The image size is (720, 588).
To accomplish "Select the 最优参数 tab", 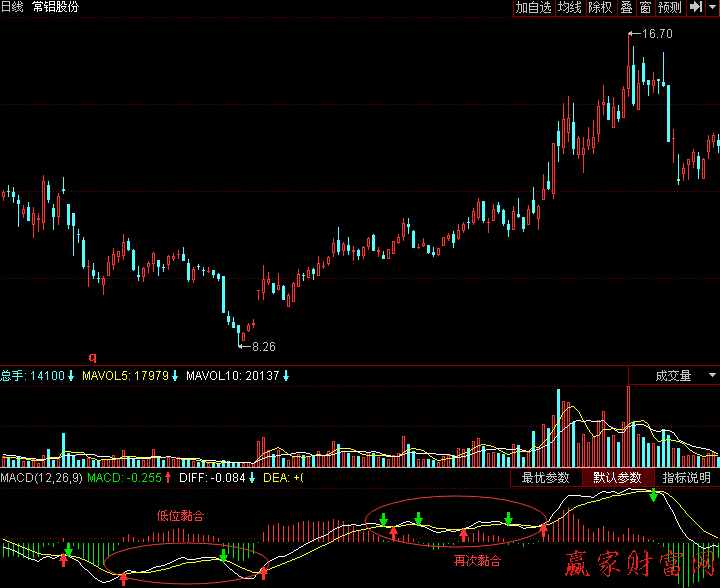I will coord(545,478).
